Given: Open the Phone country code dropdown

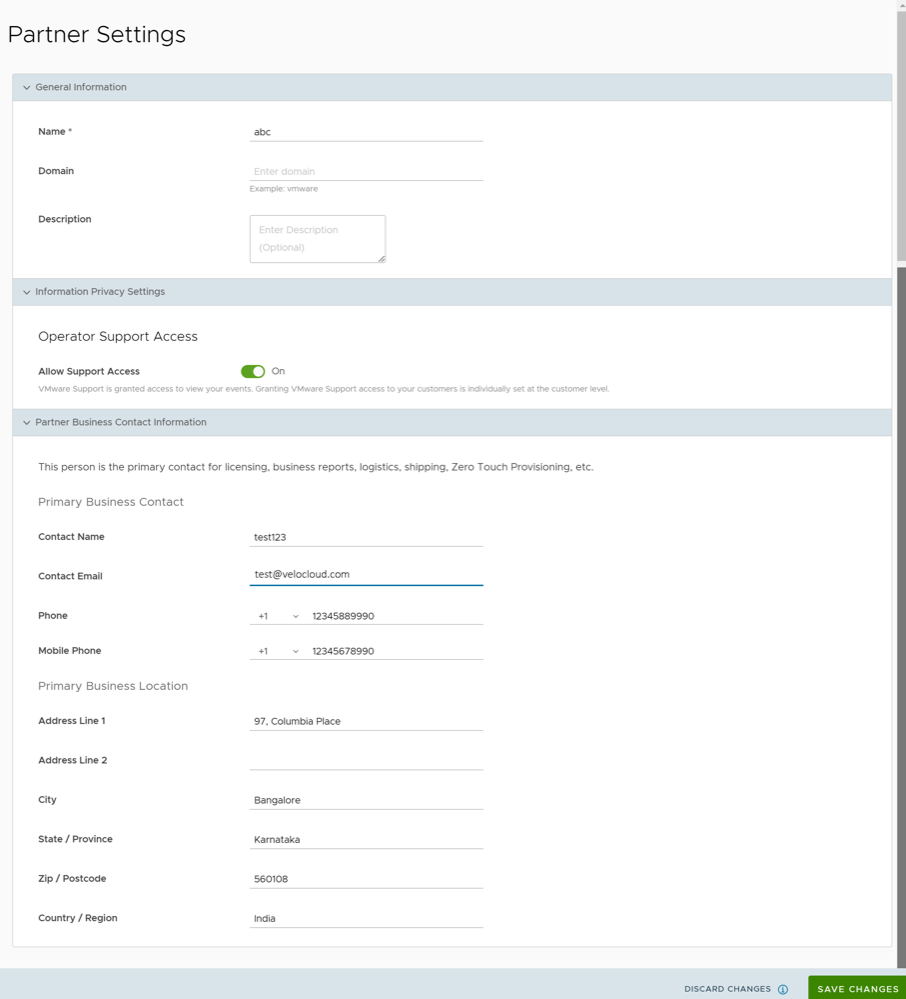Looking at the screenshot, I should 294,615.
